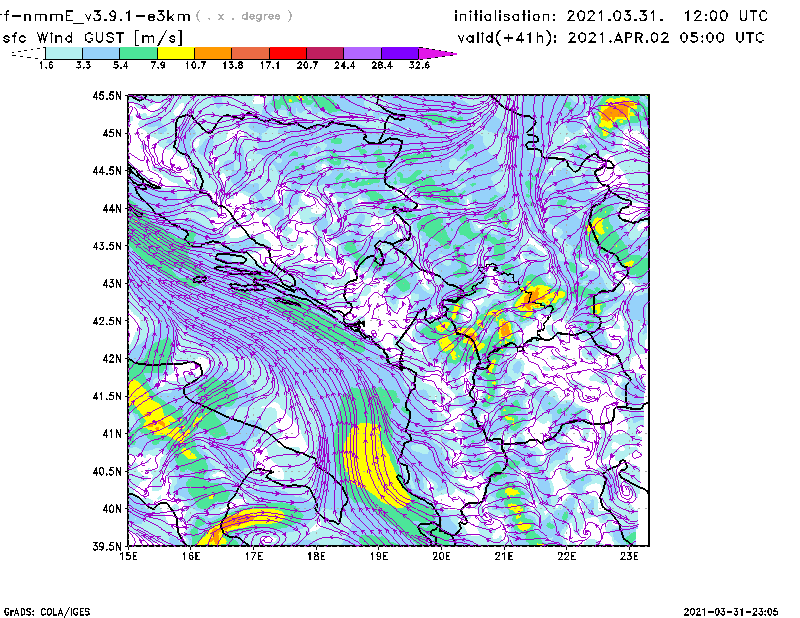Image resolution: width=800 pixels, height=618 pixels.
Task: Click the 44N latitude label
Action: point(112,208)
